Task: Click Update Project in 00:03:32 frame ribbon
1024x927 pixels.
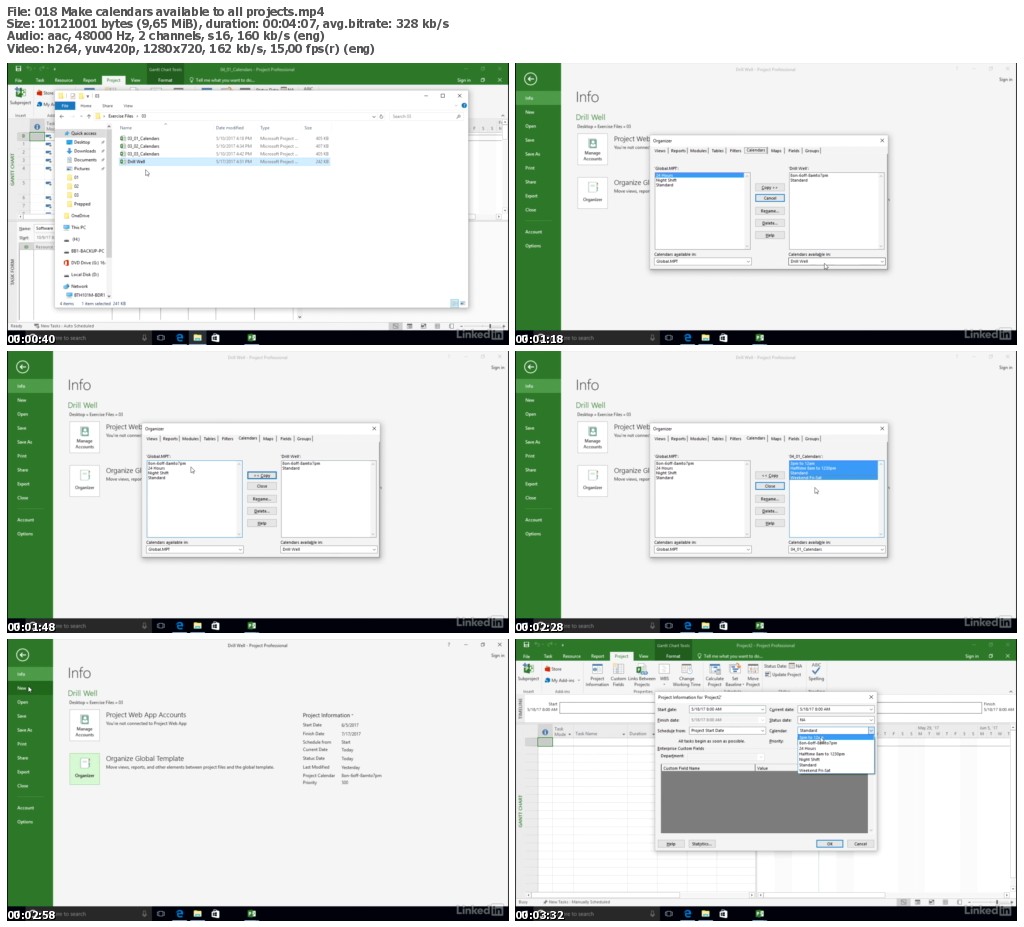Action: click(x=782, y=674)
